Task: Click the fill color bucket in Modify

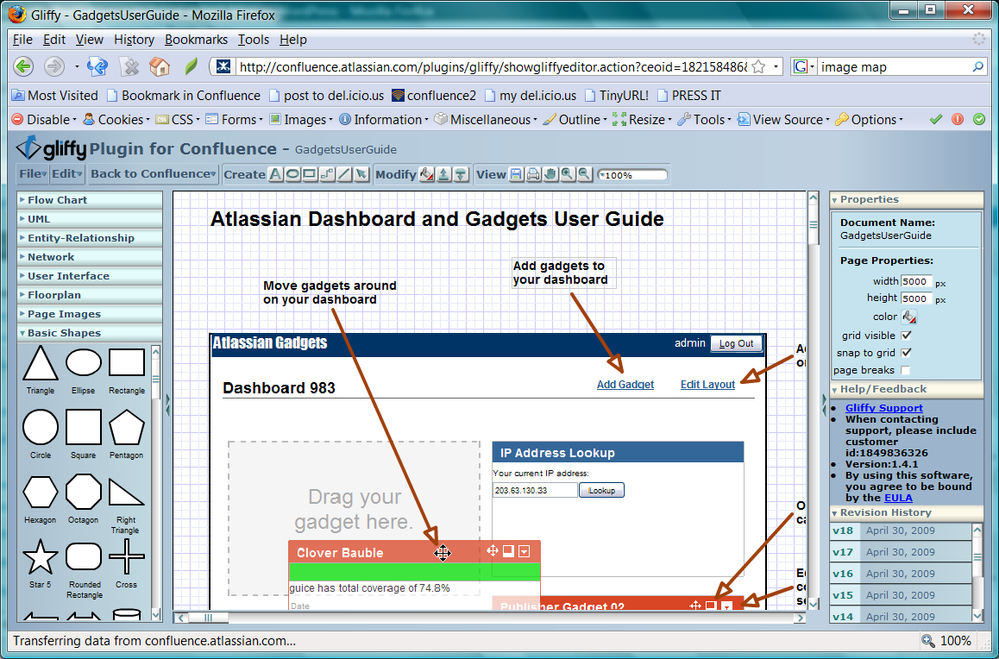Action: pyautogui.click(x=427, y=174)
